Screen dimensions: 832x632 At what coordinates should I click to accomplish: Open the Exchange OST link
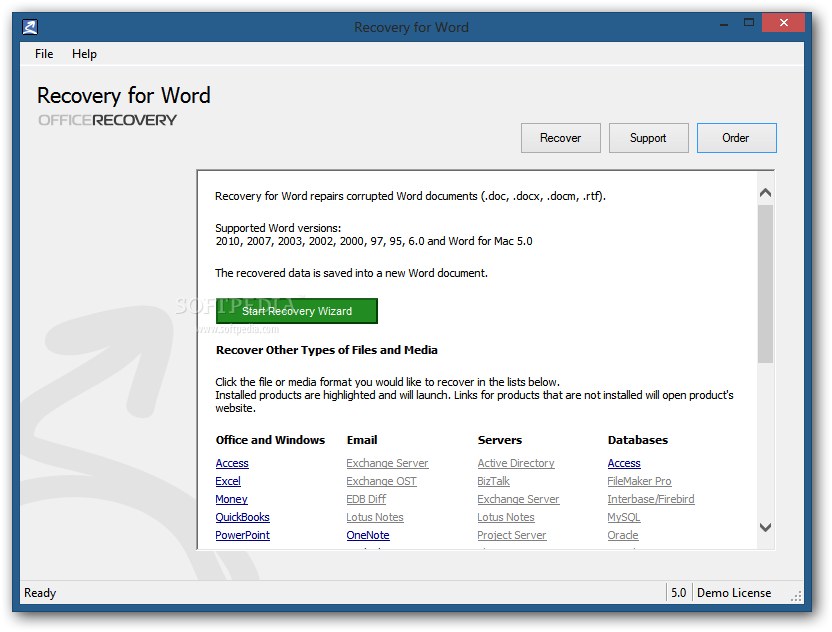382,481
